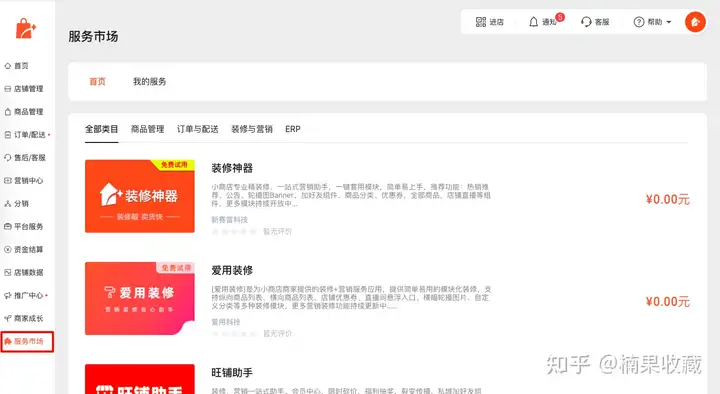720x394 pixels.
Task: Click the 店铺管理 sidebar icon
Action: (x=8, y=89)
